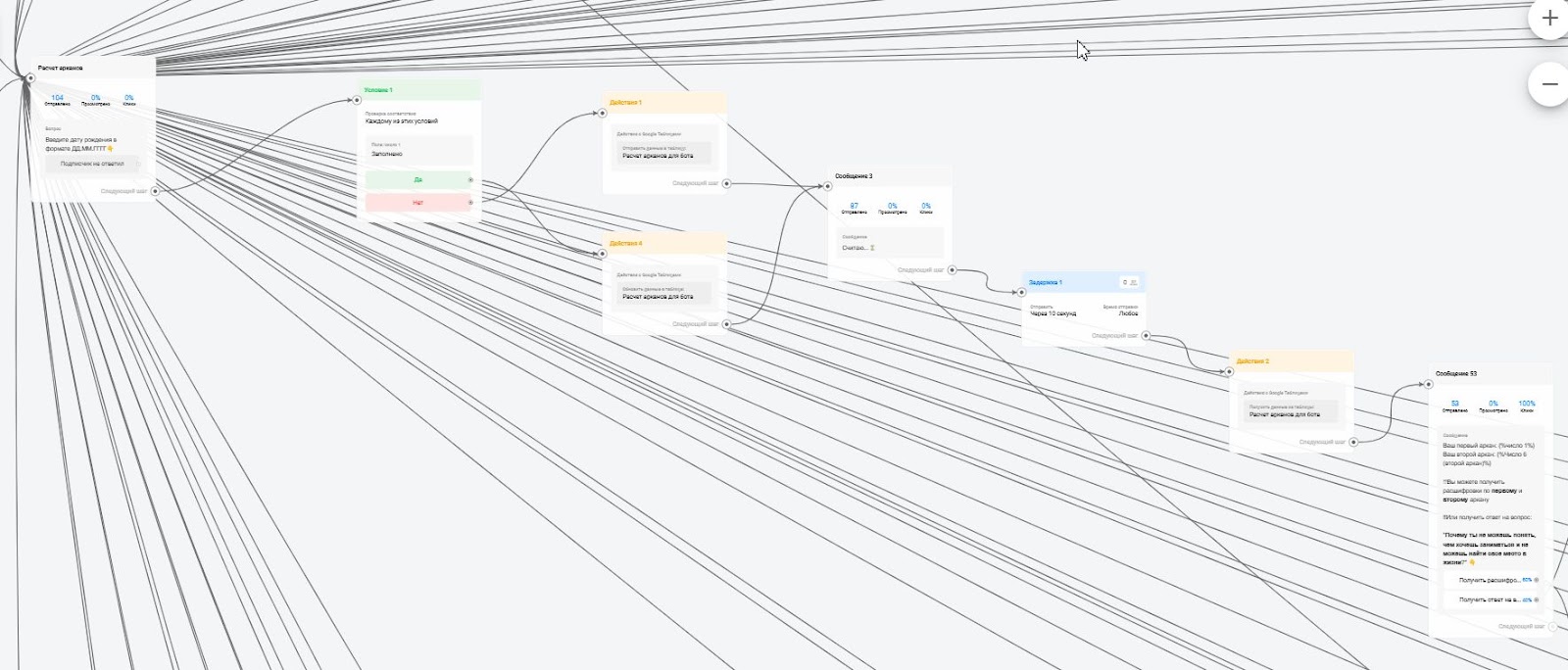Click the next-step connector of Сообщение 3
The image size is (1568, 670).
pyautogui.click(x=952, y=270)
